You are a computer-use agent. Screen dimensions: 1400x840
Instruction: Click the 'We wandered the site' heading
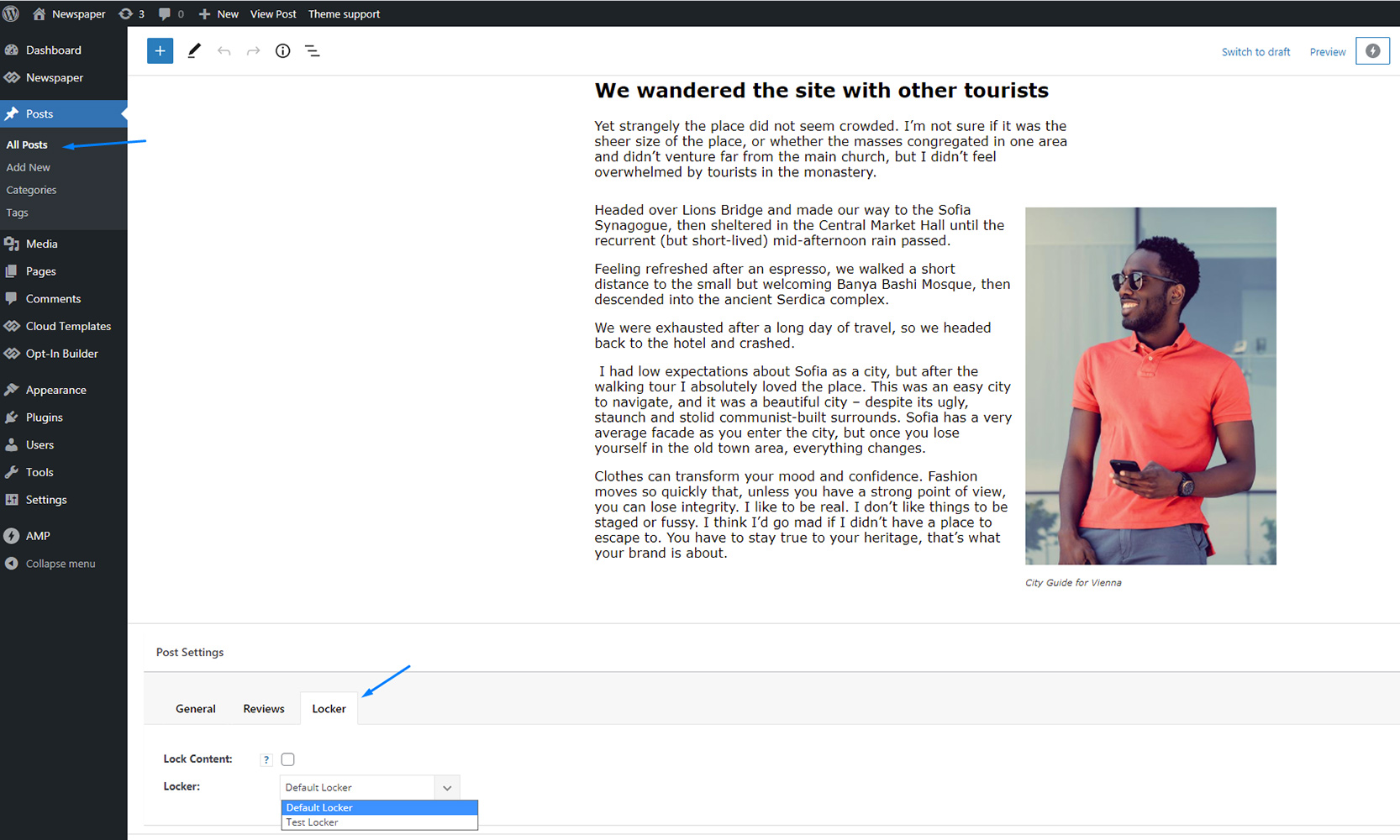coord(821,91)
